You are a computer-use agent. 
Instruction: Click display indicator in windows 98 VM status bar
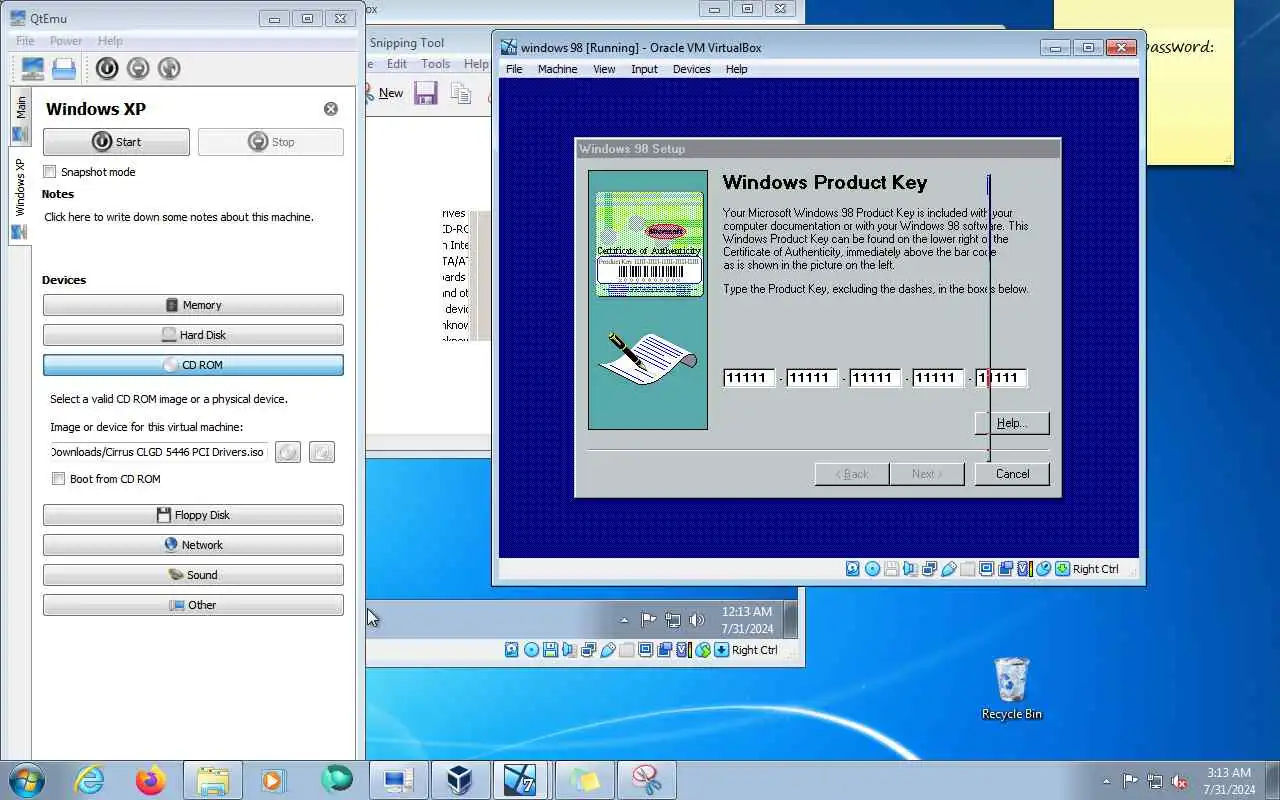986,569
